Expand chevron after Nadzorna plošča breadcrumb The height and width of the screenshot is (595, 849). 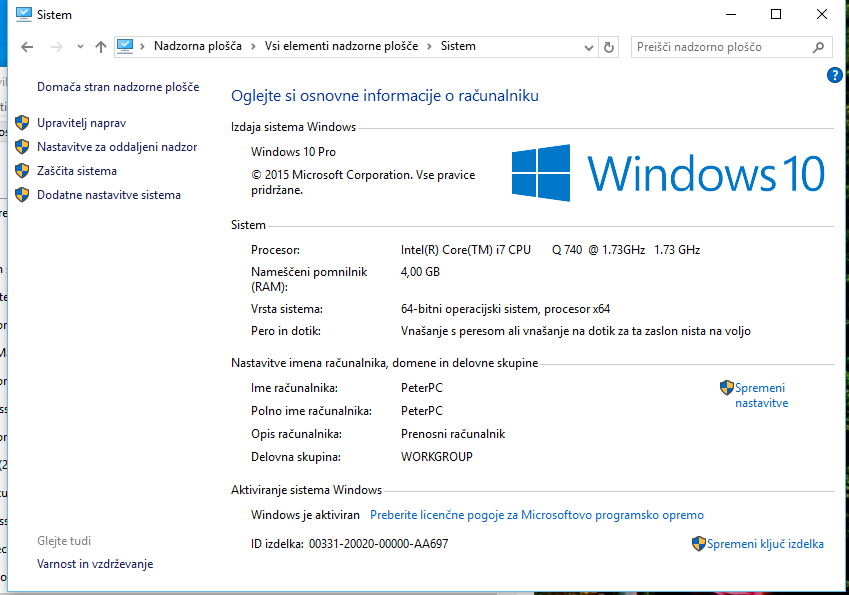tap(253, 47)
